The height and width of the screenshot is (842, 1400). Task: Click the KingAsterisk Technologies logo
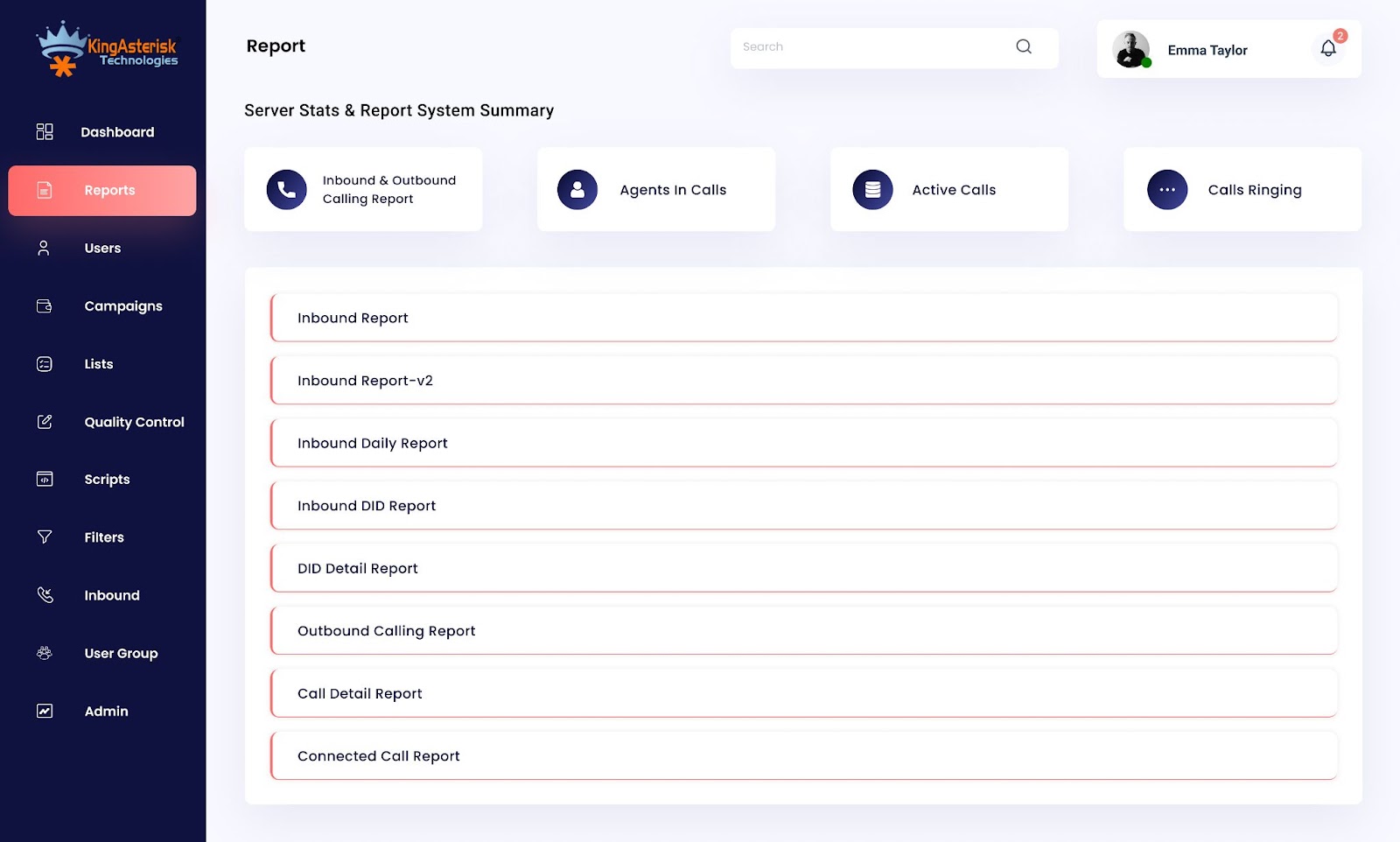[107, 48]
